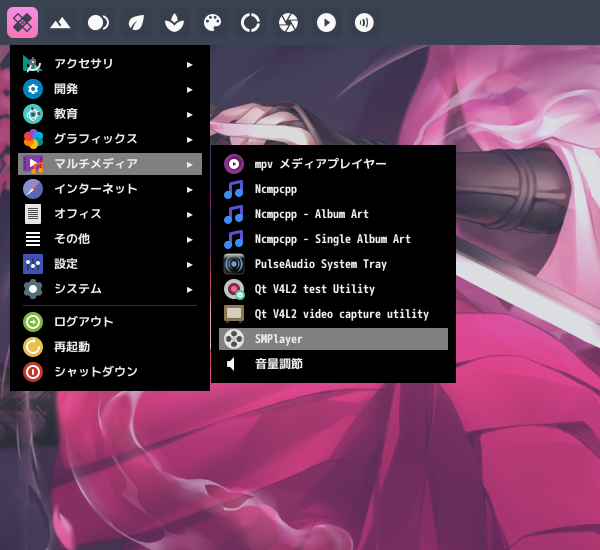Expand the オフィス submenu arrow
The height and width of the screenshot is (550, 600).
(x=189, y=215)
